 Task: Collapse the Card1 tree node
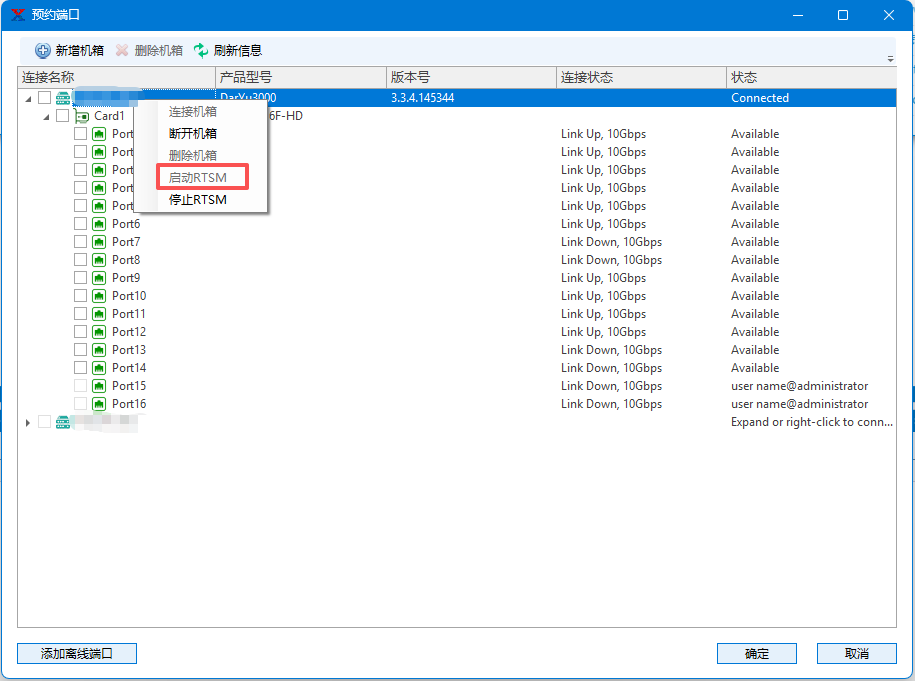[46, 117]
